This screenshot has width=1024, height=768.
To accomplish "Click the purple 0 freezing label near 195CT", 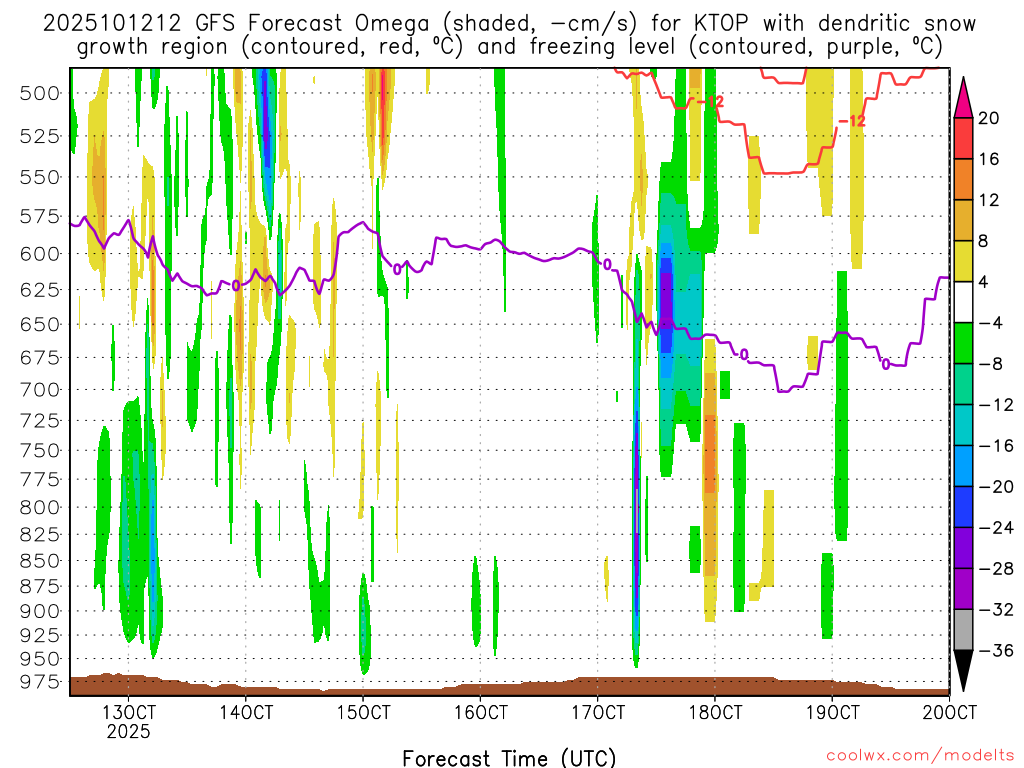I will tap(886, 364).
